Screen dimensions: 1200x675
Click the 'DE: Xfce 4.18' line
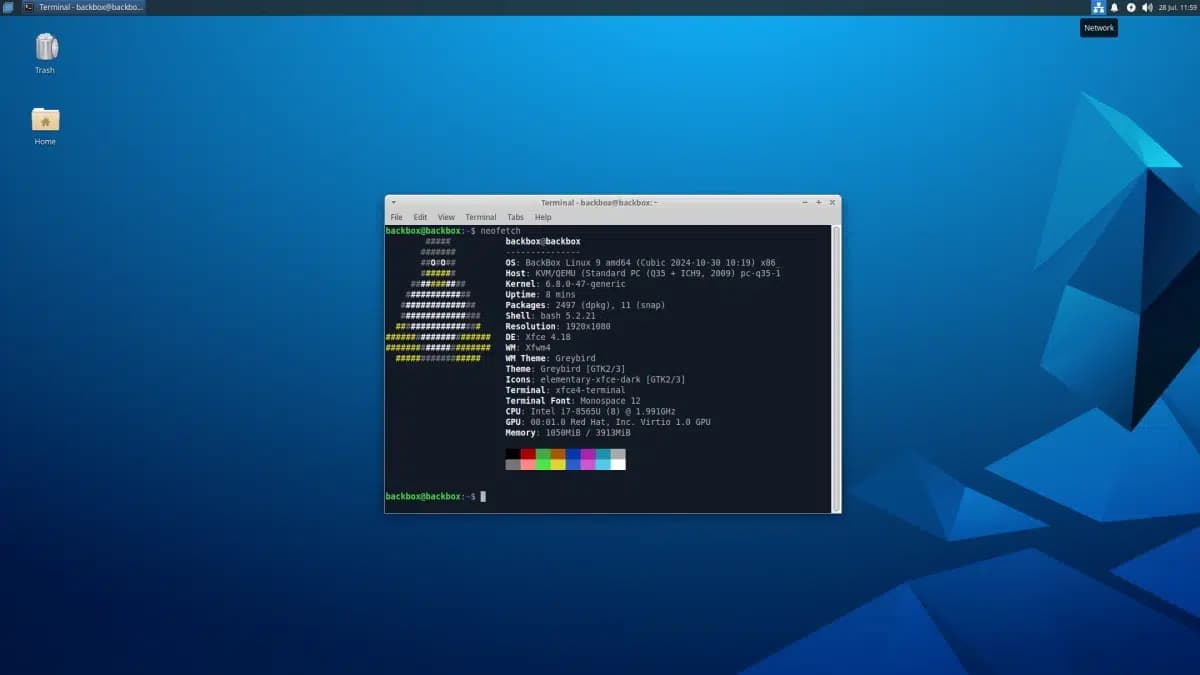pyautogui.click(x=538, y=337)
